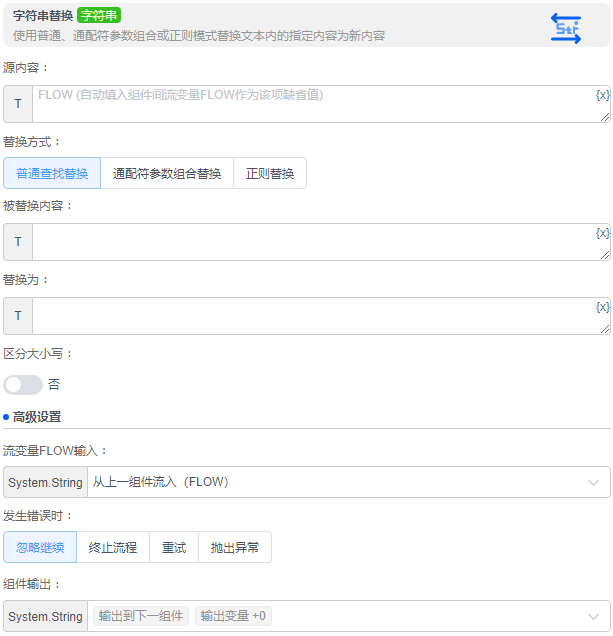Image resolution: width=613 pixels, height=636 pixels.
Task: Click the 字符串替换 title
Action: coord(43,15)
